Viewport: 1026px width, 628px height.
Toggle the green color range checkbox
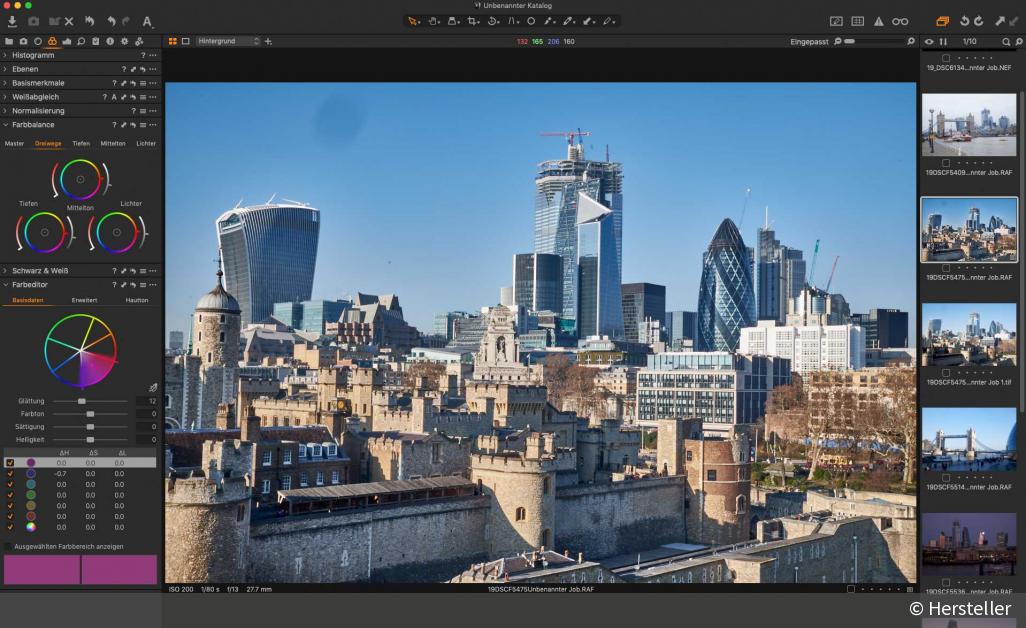10,495
